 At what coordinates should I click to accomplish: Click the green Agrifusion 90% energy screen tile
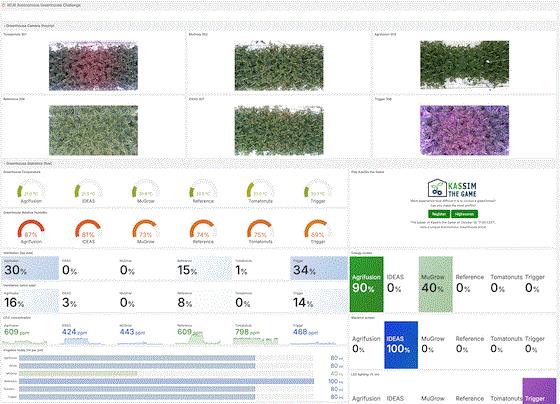pos(366,284)
